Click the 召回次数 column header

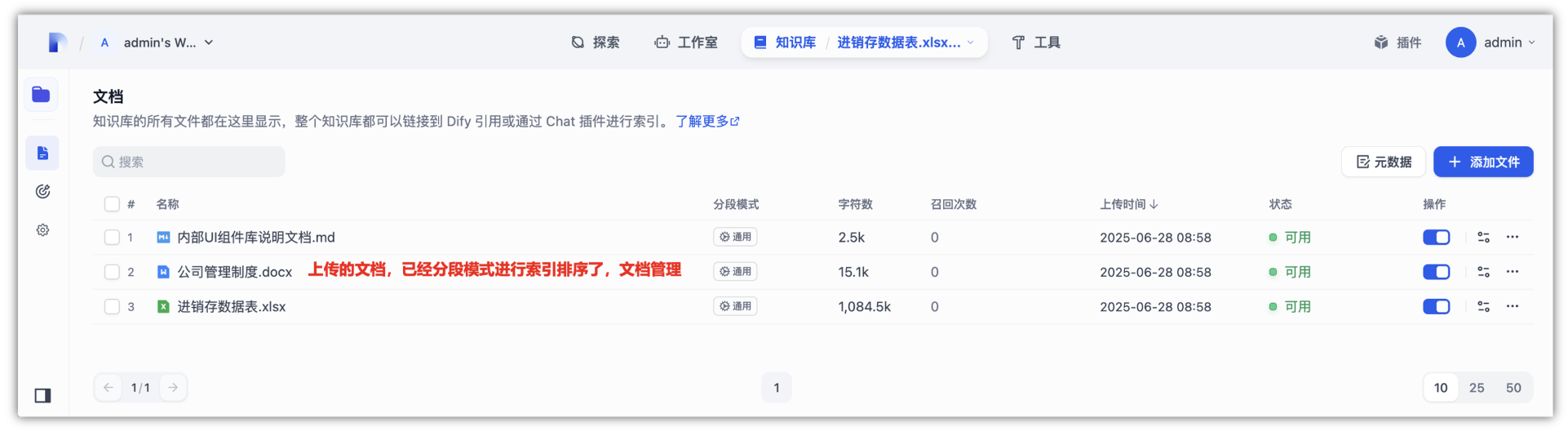tap(953, 204)
